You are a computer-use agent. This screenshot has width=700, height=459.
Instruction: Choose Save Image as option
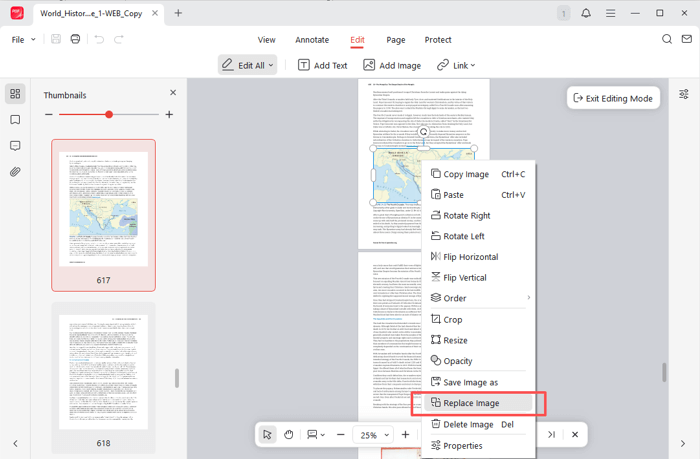click(480, 382)
